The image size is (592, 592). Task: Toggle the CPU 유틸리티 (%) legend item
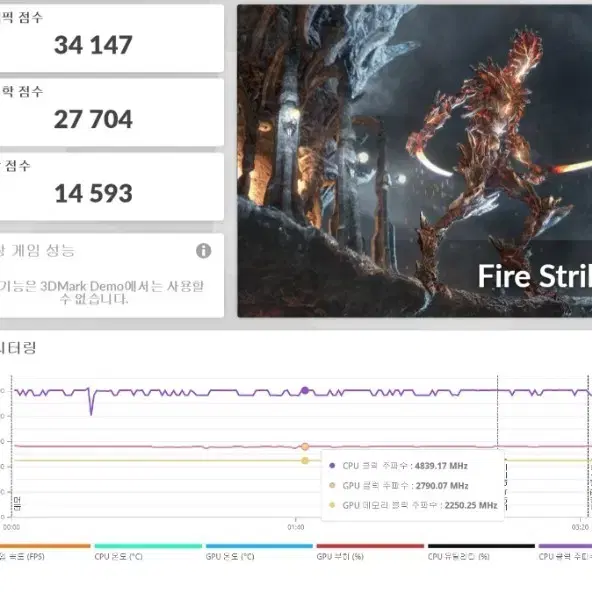coord(481,552)
